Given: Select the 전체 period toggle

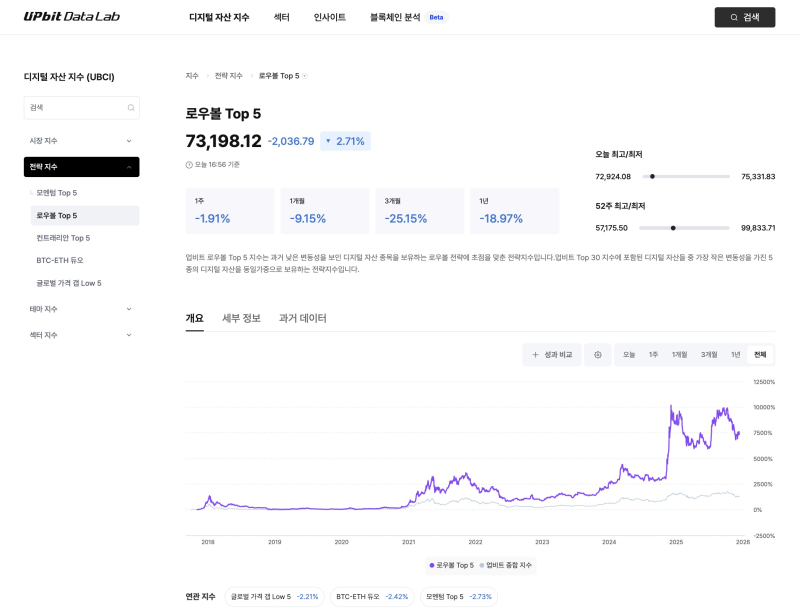Looking at the screenshot, I should (761, 354).
